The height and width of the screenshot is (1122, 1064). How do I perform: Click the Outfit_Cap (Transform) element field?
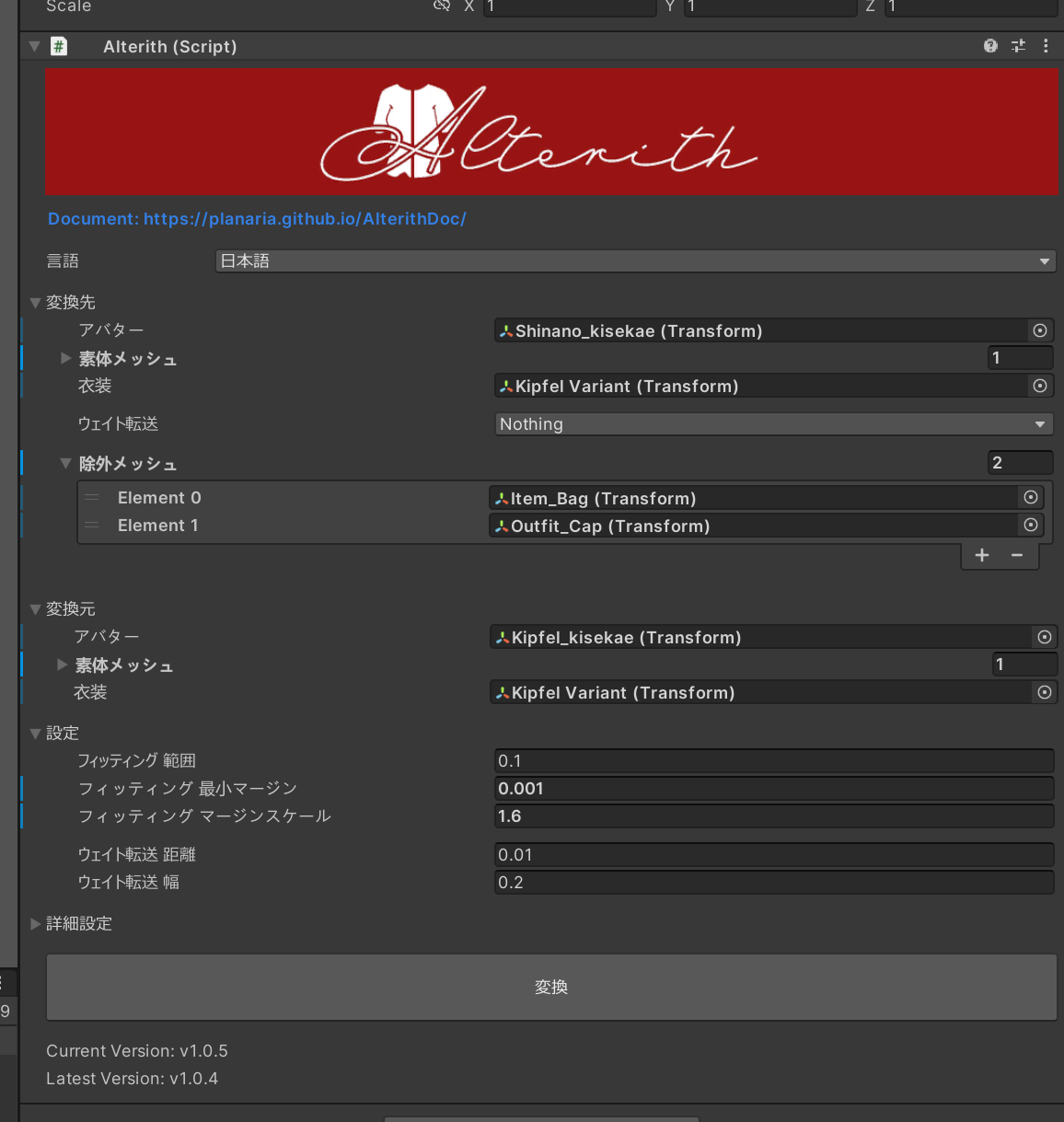(754, 526)
